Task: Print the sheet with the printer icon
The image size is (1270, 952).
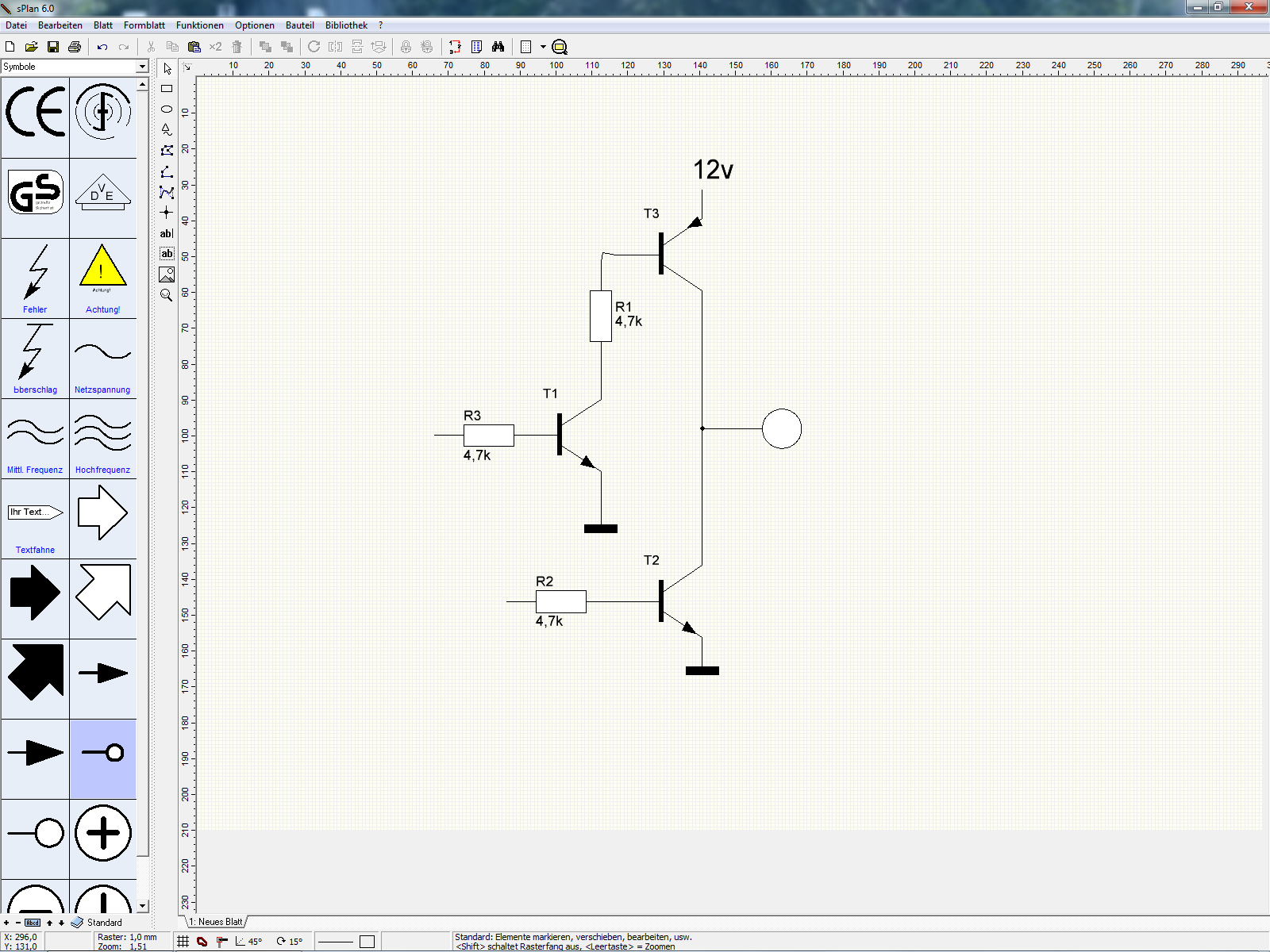Action: click(75, 47)
